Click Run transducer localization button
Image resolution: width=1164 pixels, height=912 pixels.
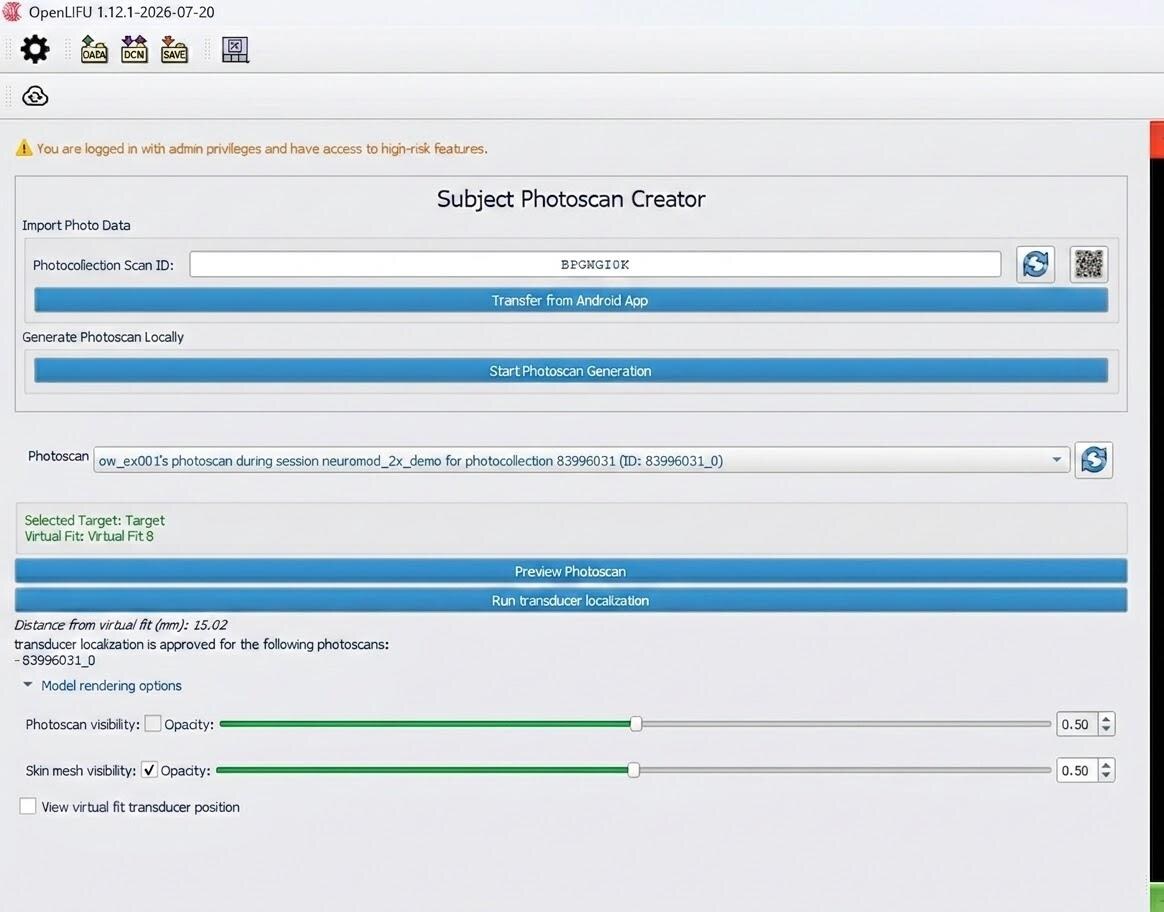[571, 600]
